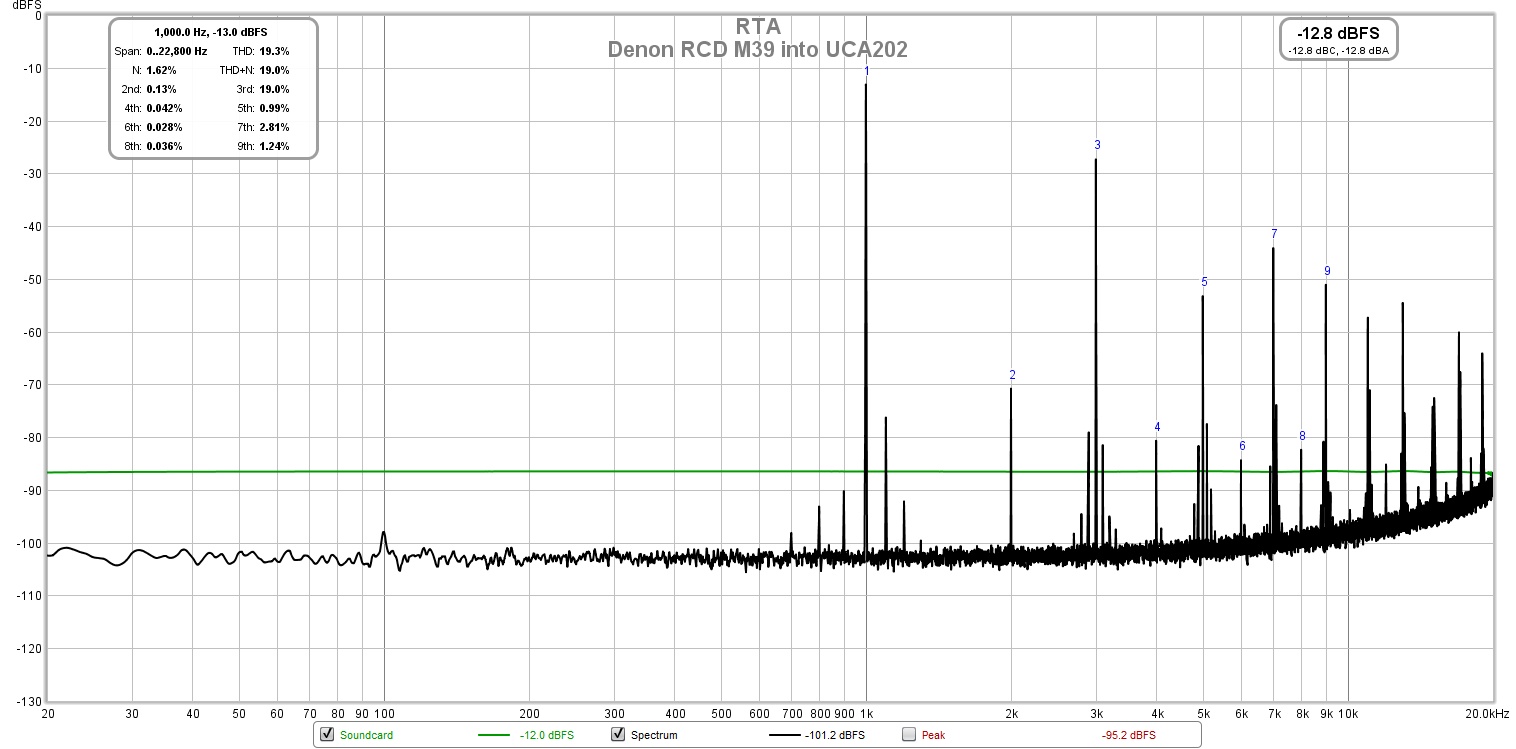Viewport: 1516px width, 749px height.
Task: Enable the Peak trace checkbox
Action: (908, 735)
